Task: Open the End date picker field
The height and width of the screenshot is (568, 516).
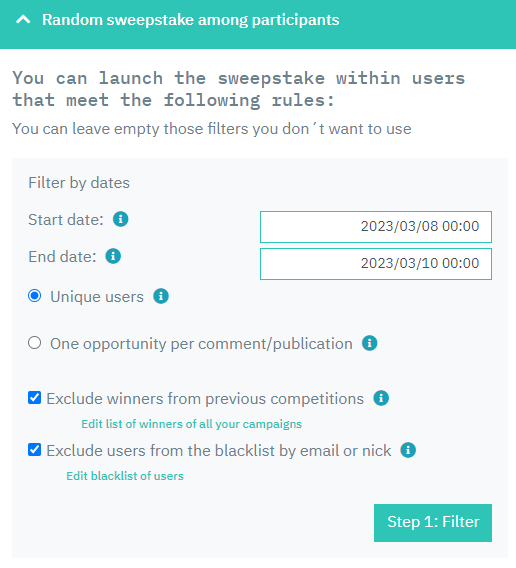Action: click(376, 264)
